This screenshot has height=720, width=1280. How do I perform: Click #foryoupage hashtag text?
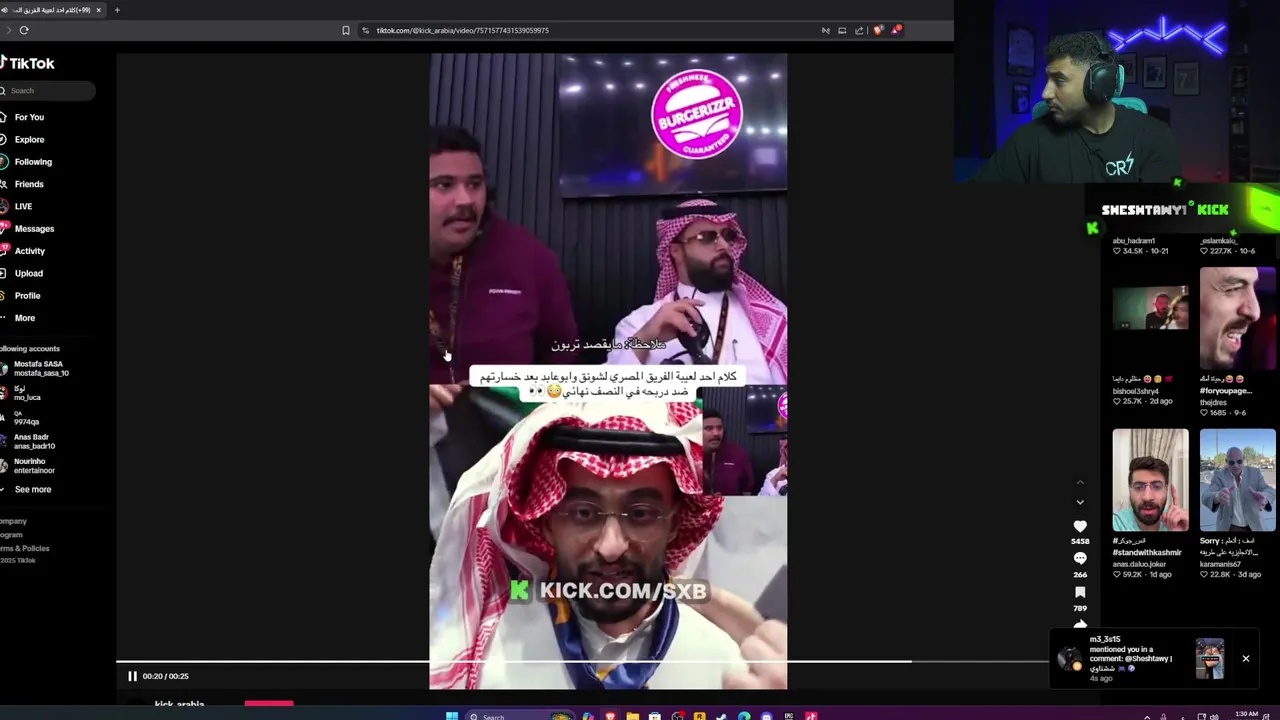[x=1226, y=391]
